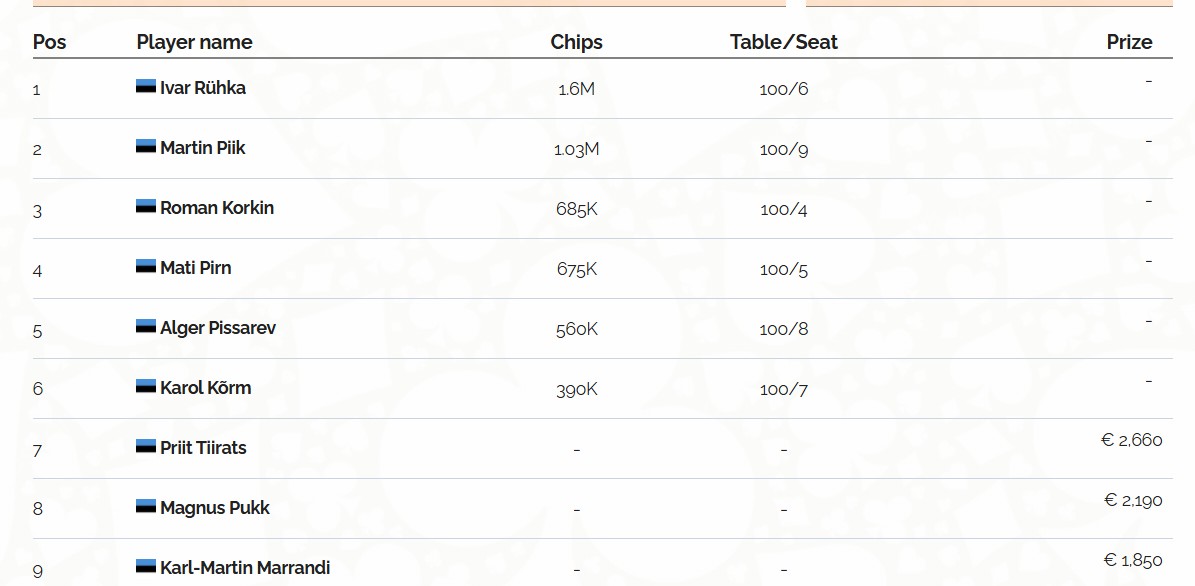Select Martin Piik's player name

(x=203, y=148)
